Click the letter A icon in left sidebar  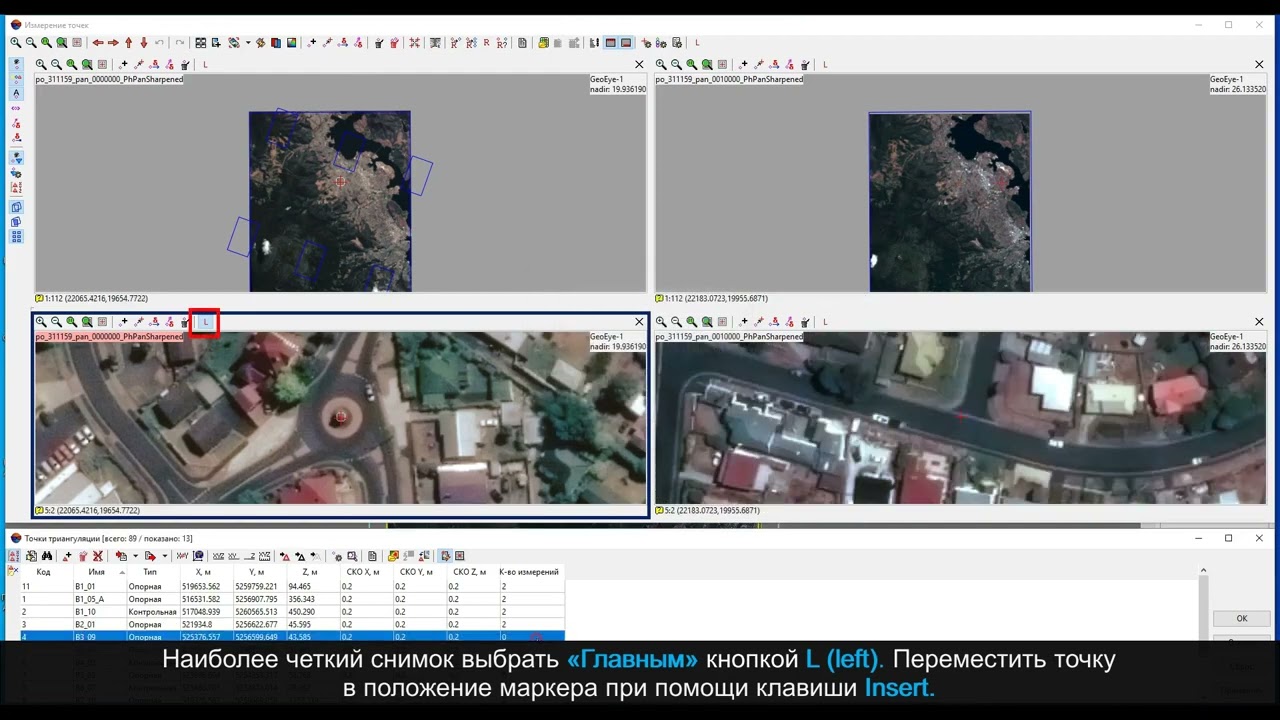pos(16,93)
